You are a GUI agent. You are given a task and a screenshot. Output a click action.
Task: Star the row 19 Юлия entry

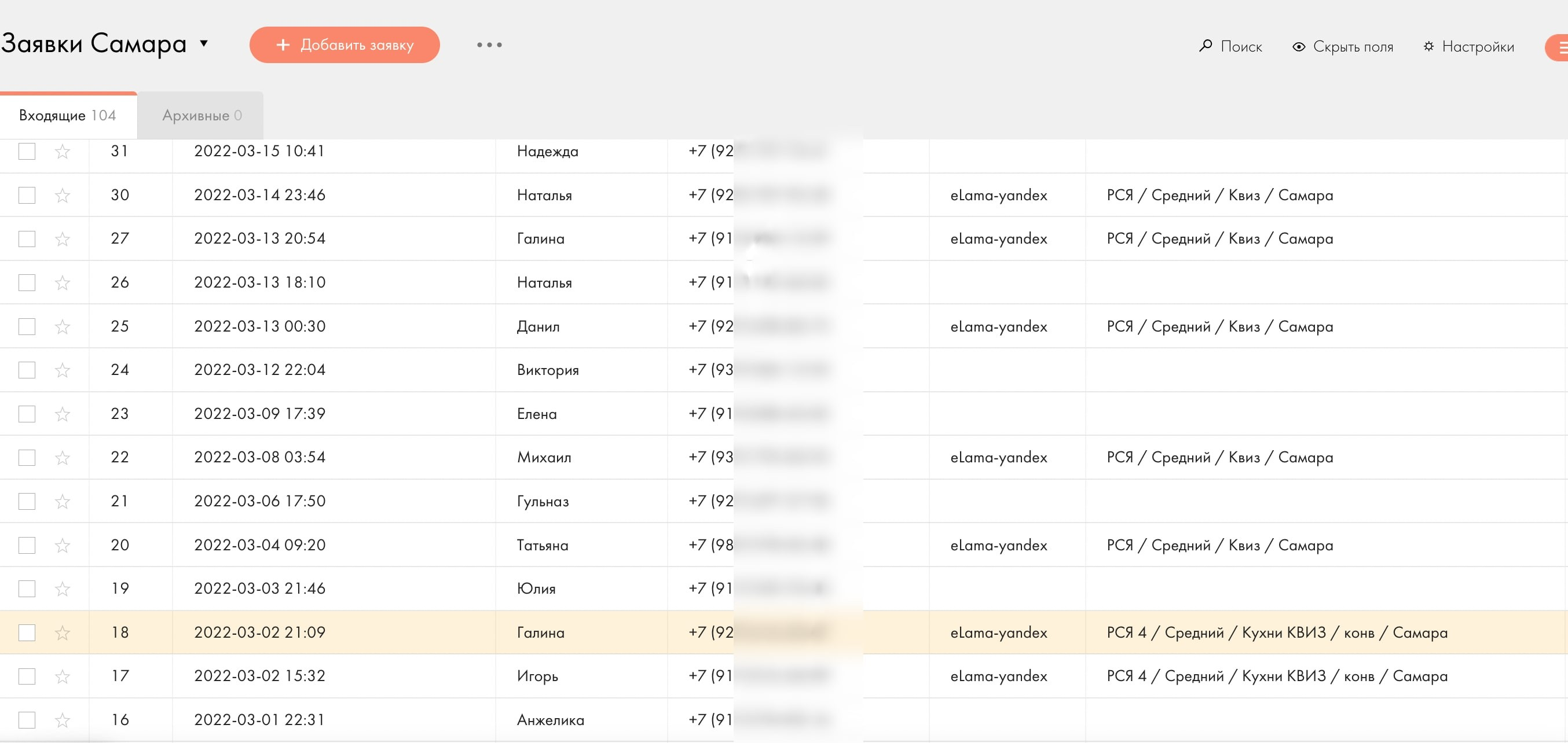point(62,589)
